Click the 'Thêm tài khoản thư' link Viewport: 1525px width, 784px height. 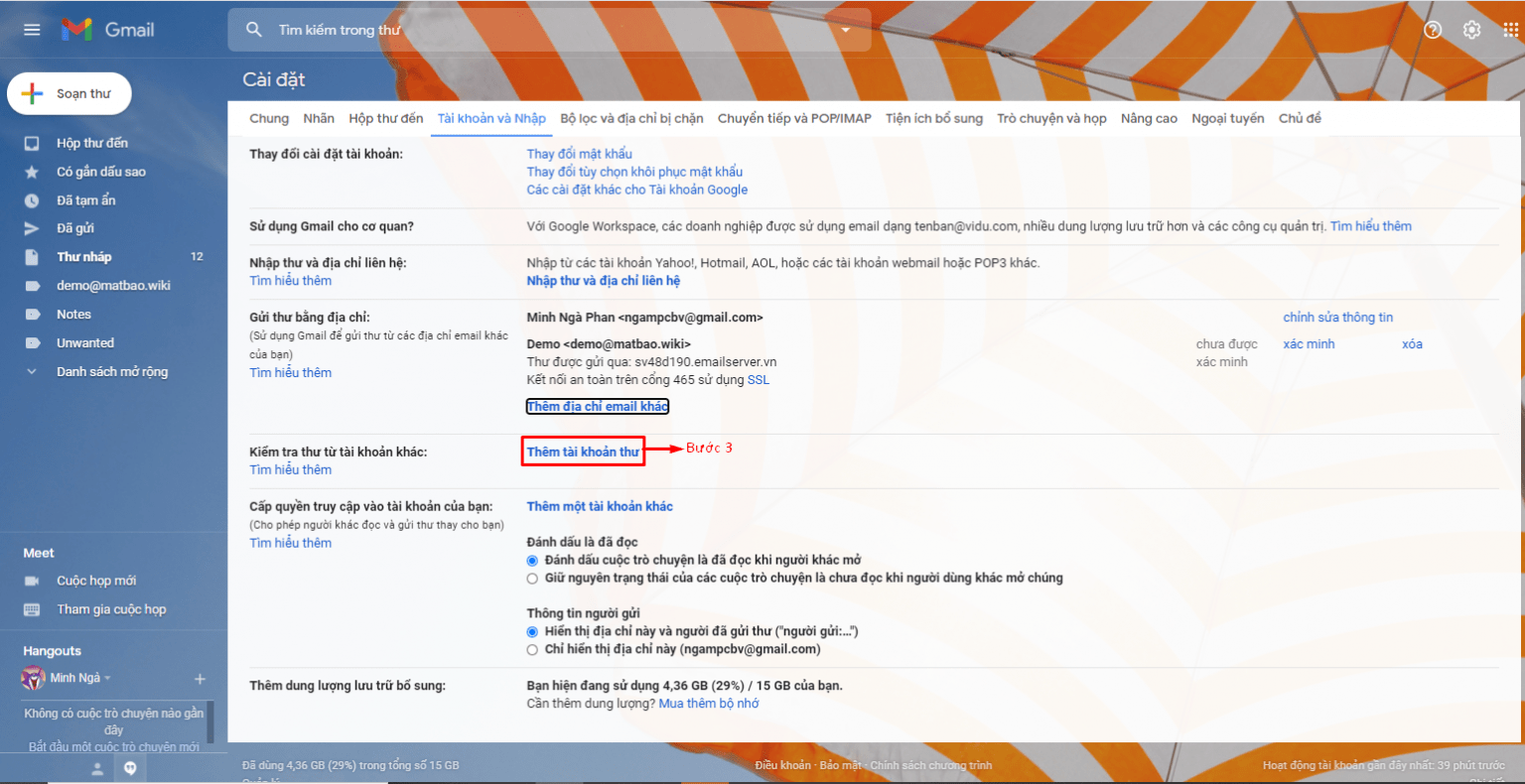[x=583, y=452]
